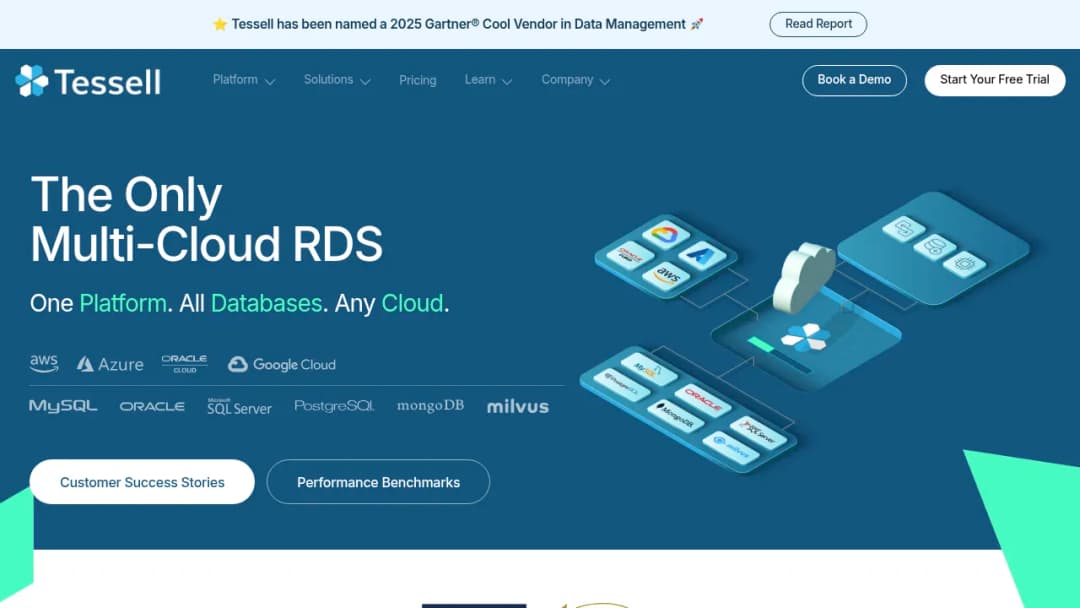Expand the Solutions menu

coord(338,80)
